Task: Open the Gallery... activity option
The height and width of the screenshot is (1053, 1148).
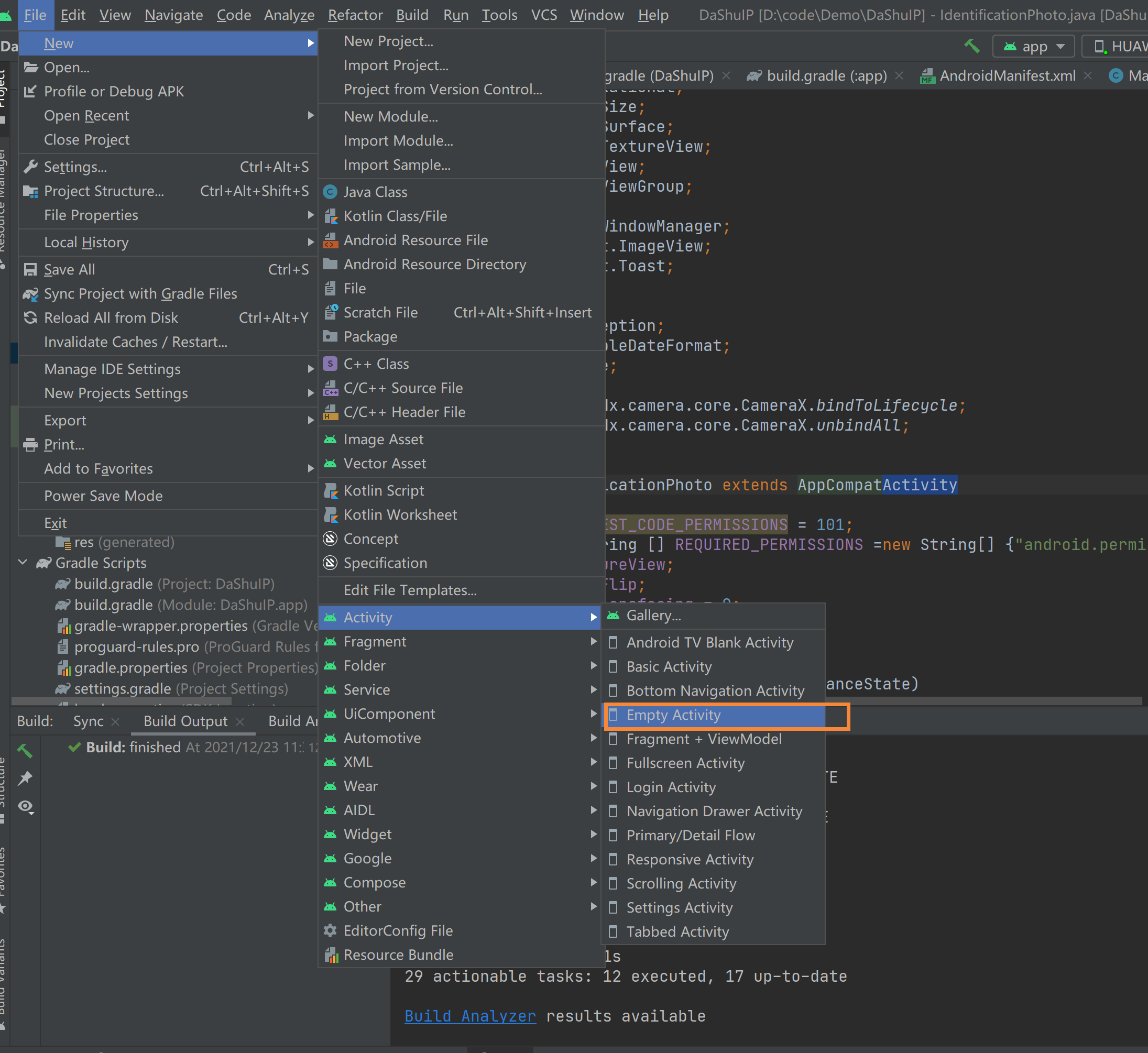Action: tap(653, 616)
